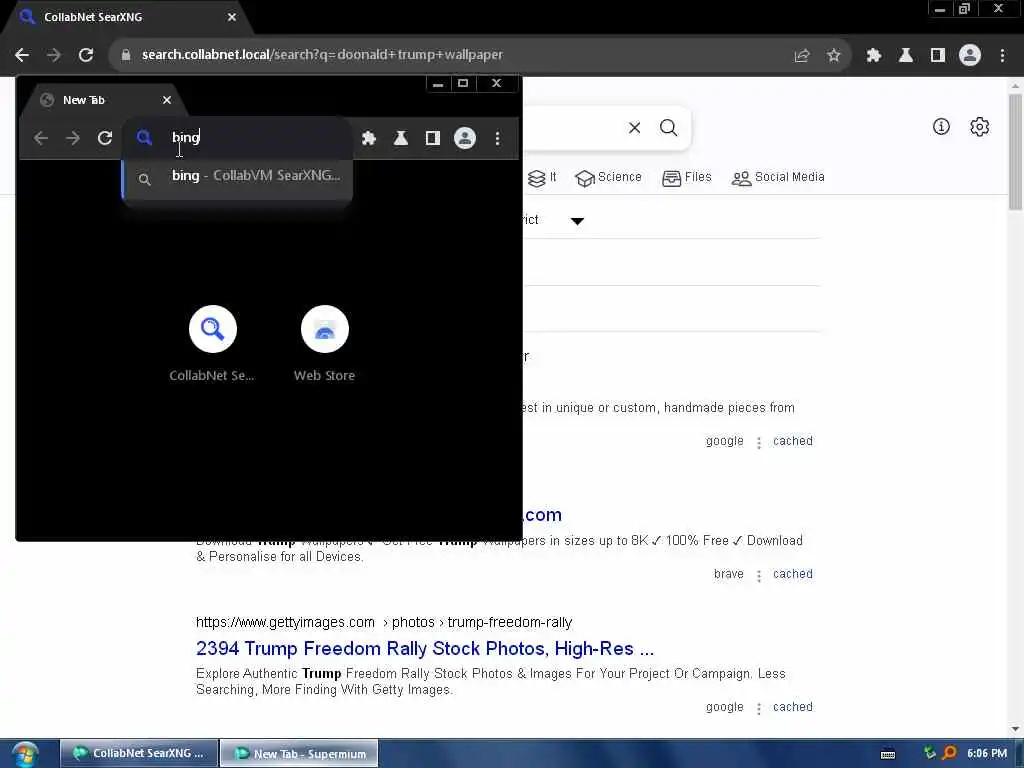Select the New Tab browser tab
The width and height of the screenshot is (1024, 768).
103,100
